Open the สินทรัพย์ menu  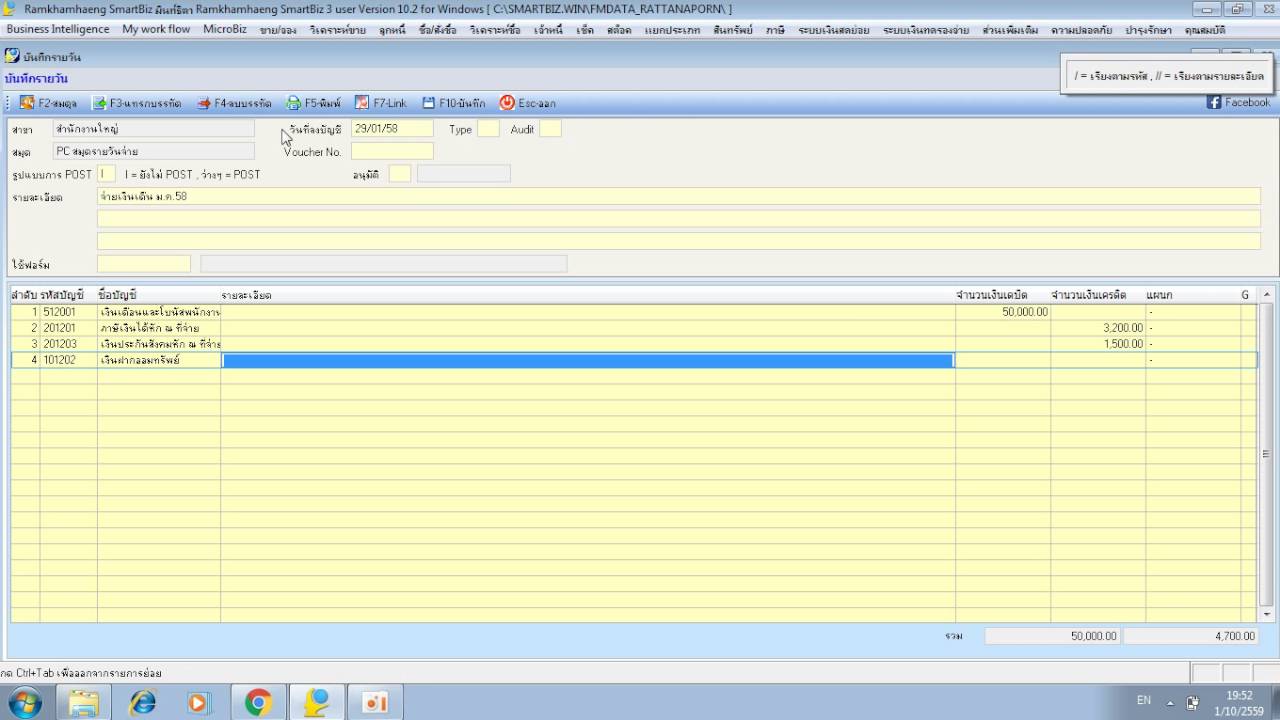[733, 30]
